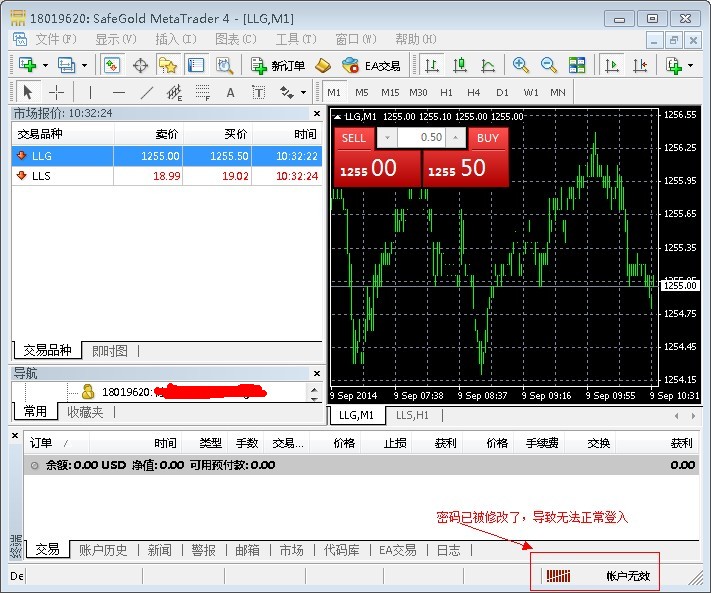Decrease lot volume with down arrow
Screen dimensions: 711x593
tap(387, 137)
